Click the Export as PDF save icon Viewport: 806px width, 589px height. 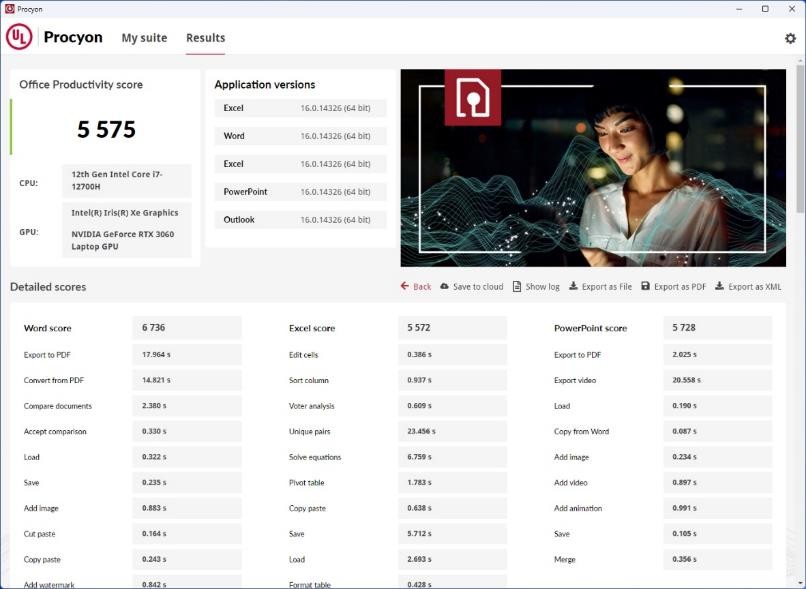pos(645,286)
